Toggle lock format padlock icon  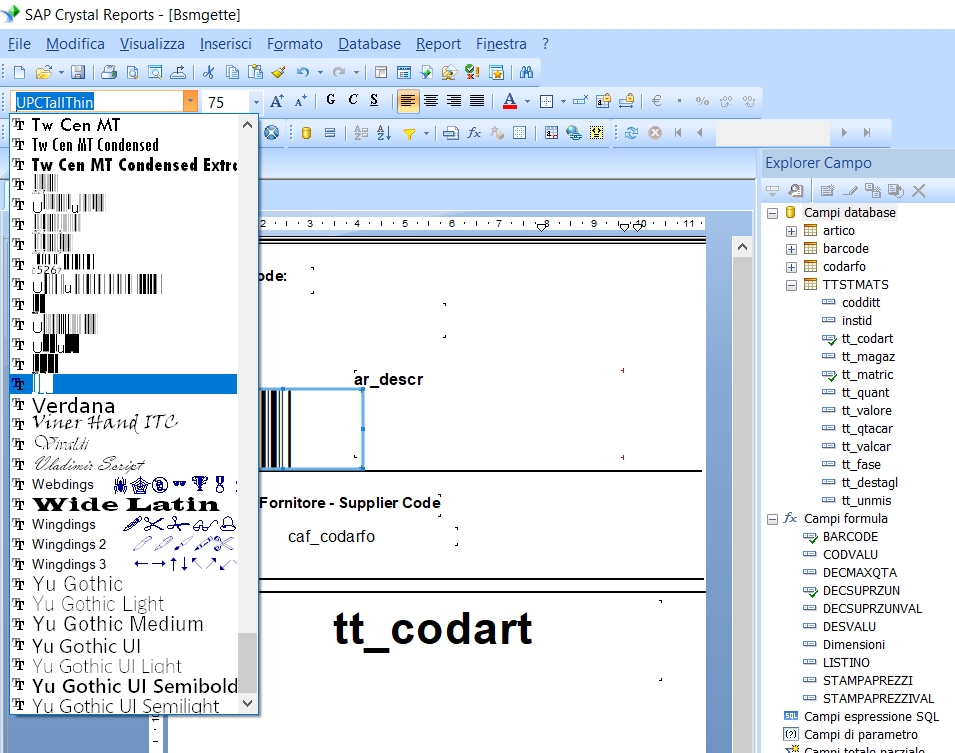pyautogui.click(x=603, y=101)
